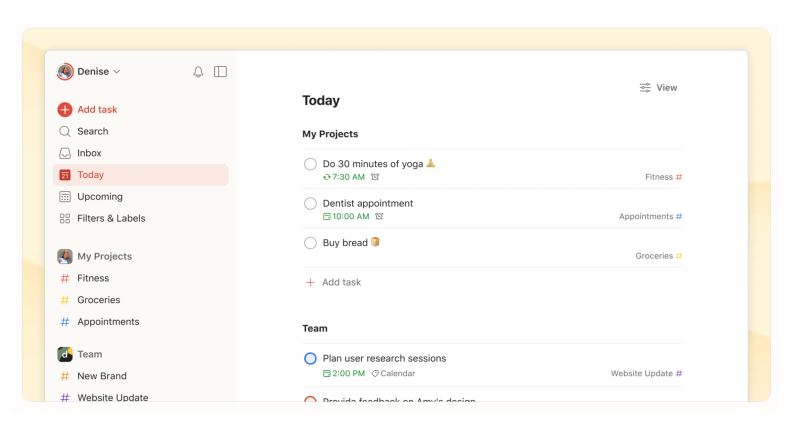Follow the Website Update link on research task

(x=646, y=373)
